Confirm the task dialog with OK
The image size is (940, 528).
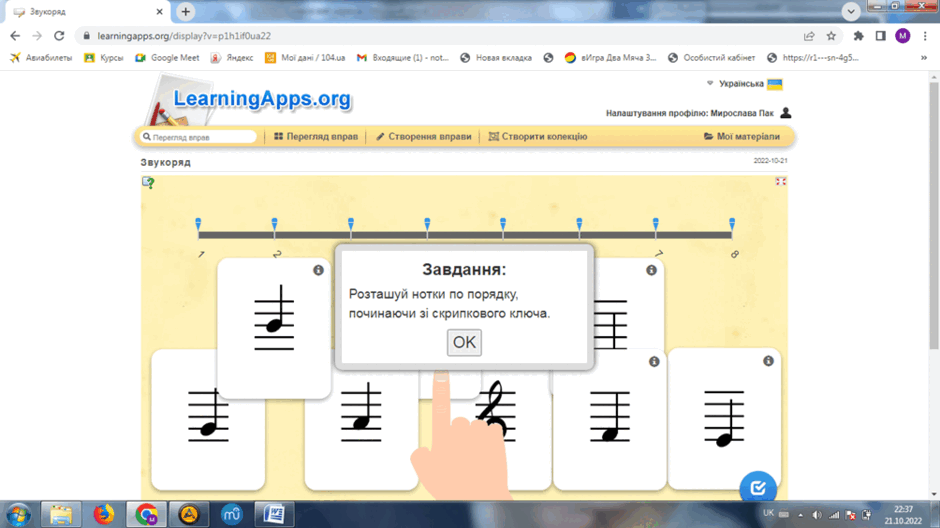point(464,342)
